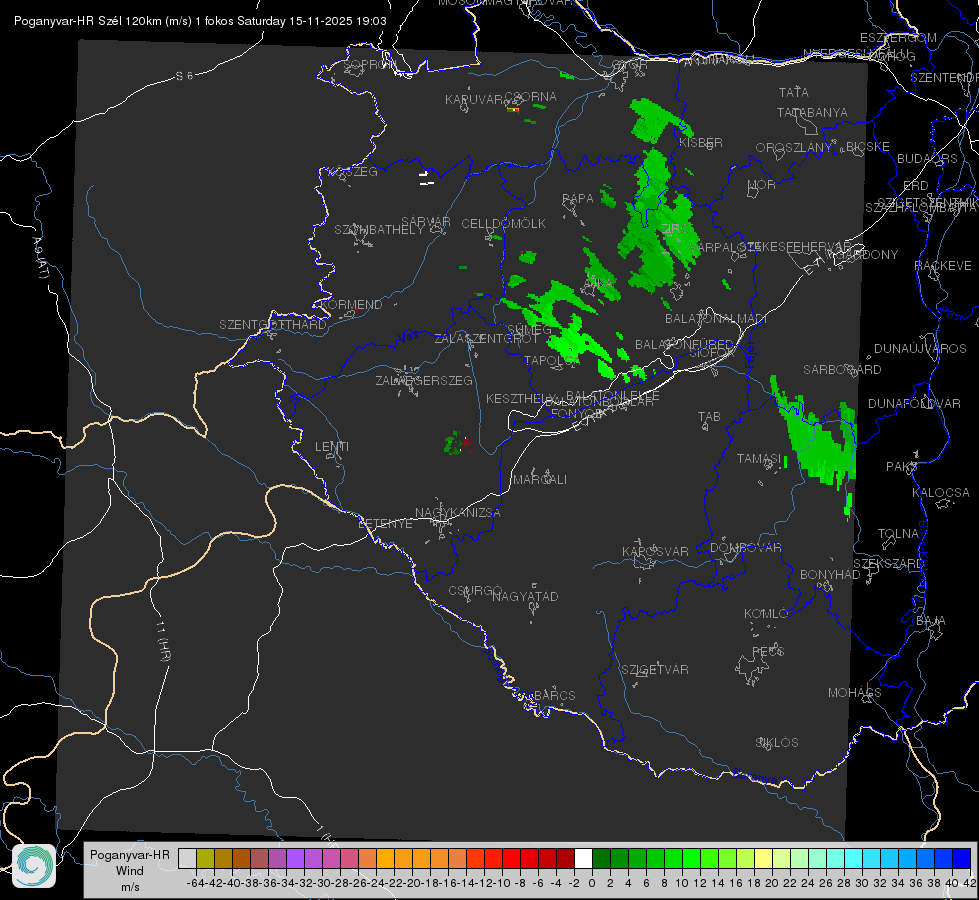Click the '11 (HR)' road label

point(162,640)
